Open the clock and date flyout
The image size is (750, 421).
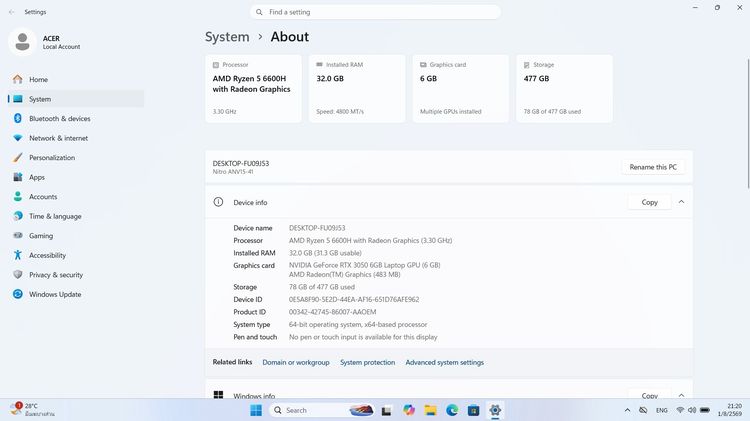tap(729, 410)
